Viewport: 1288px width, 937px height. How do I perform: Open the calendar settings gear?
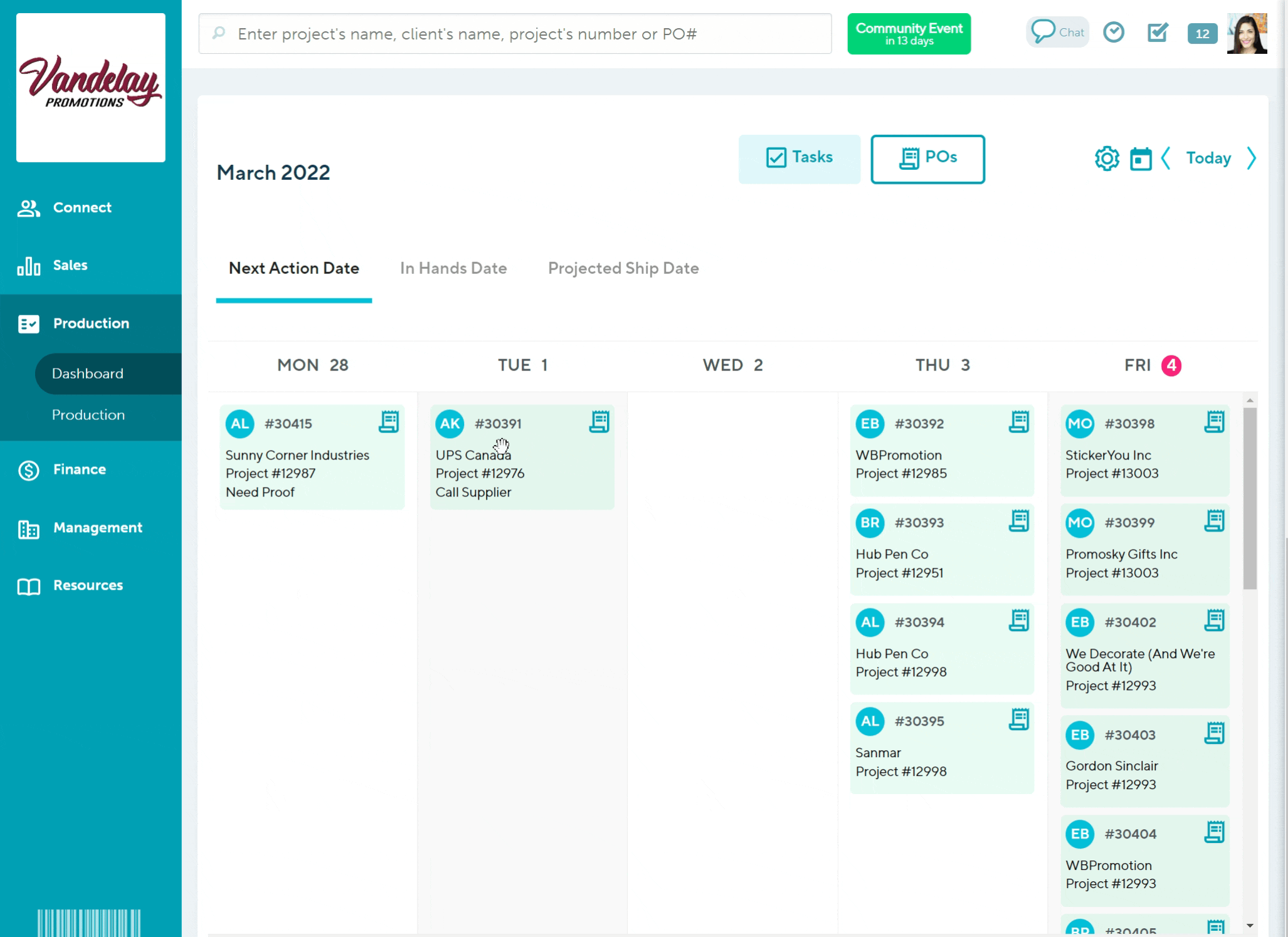(x=1107, y=159)
